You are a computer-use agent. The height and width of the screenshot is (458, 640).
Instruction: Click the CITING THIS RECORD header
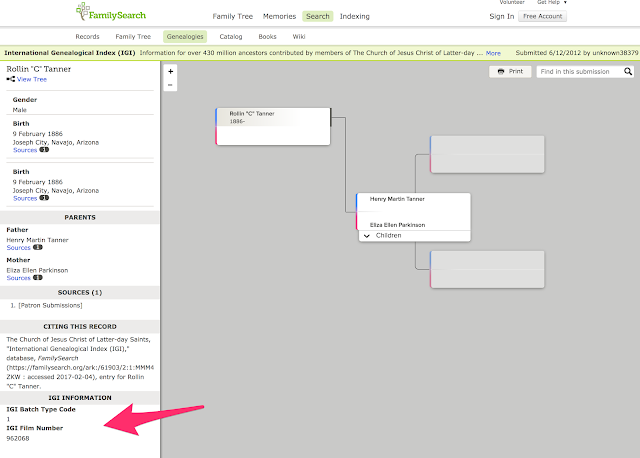click(x=80, y=327)
